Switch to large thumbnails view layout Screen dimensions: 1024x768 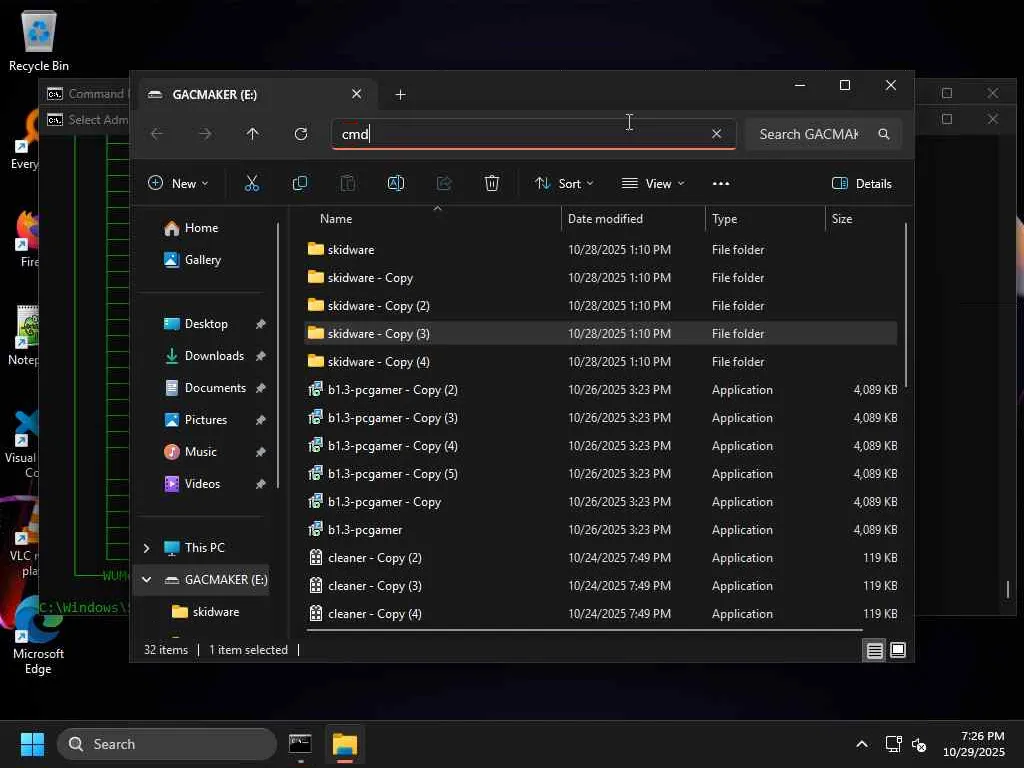coord(898,650)
